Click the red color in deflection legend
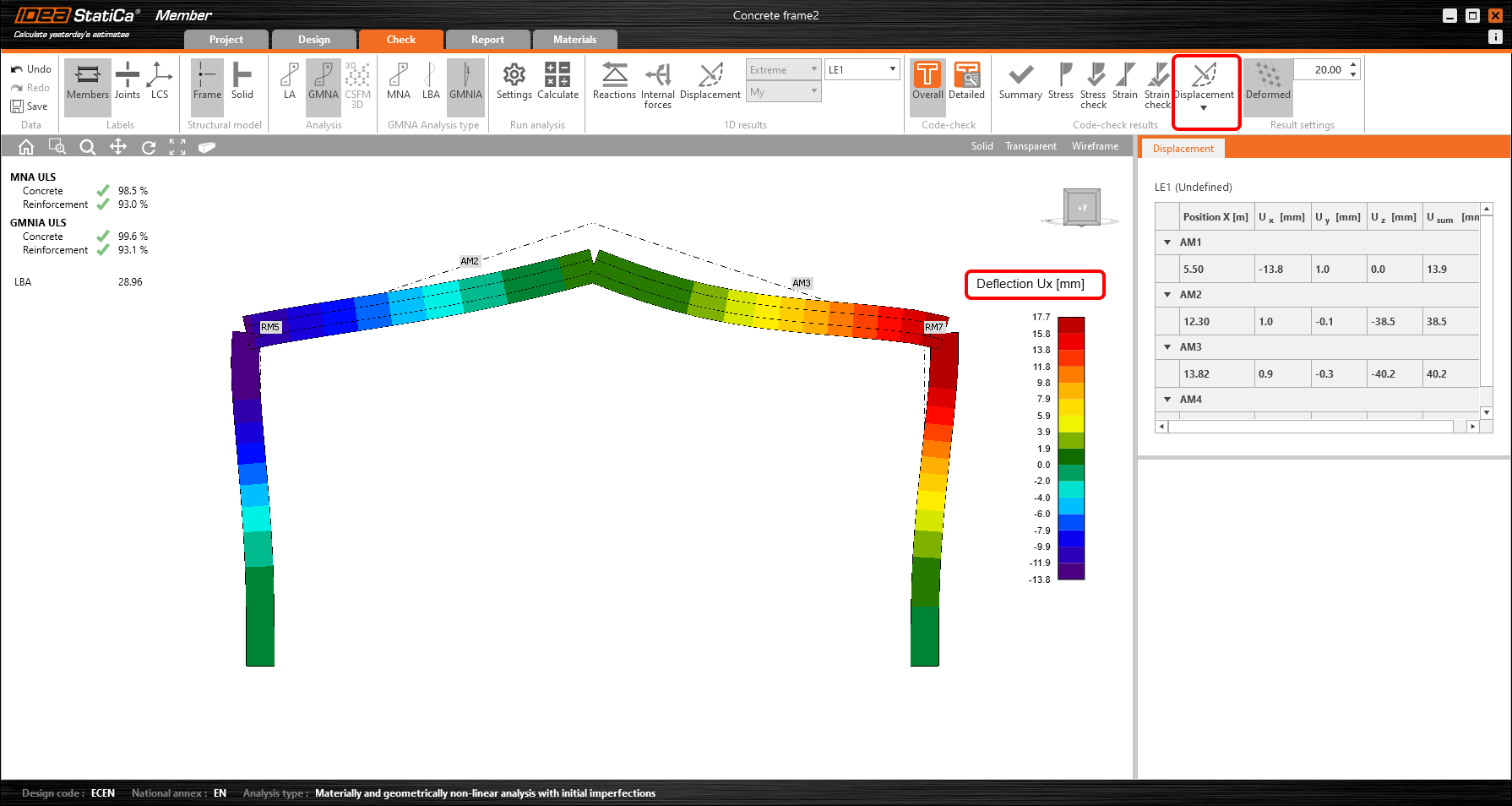 [1071, 341]
